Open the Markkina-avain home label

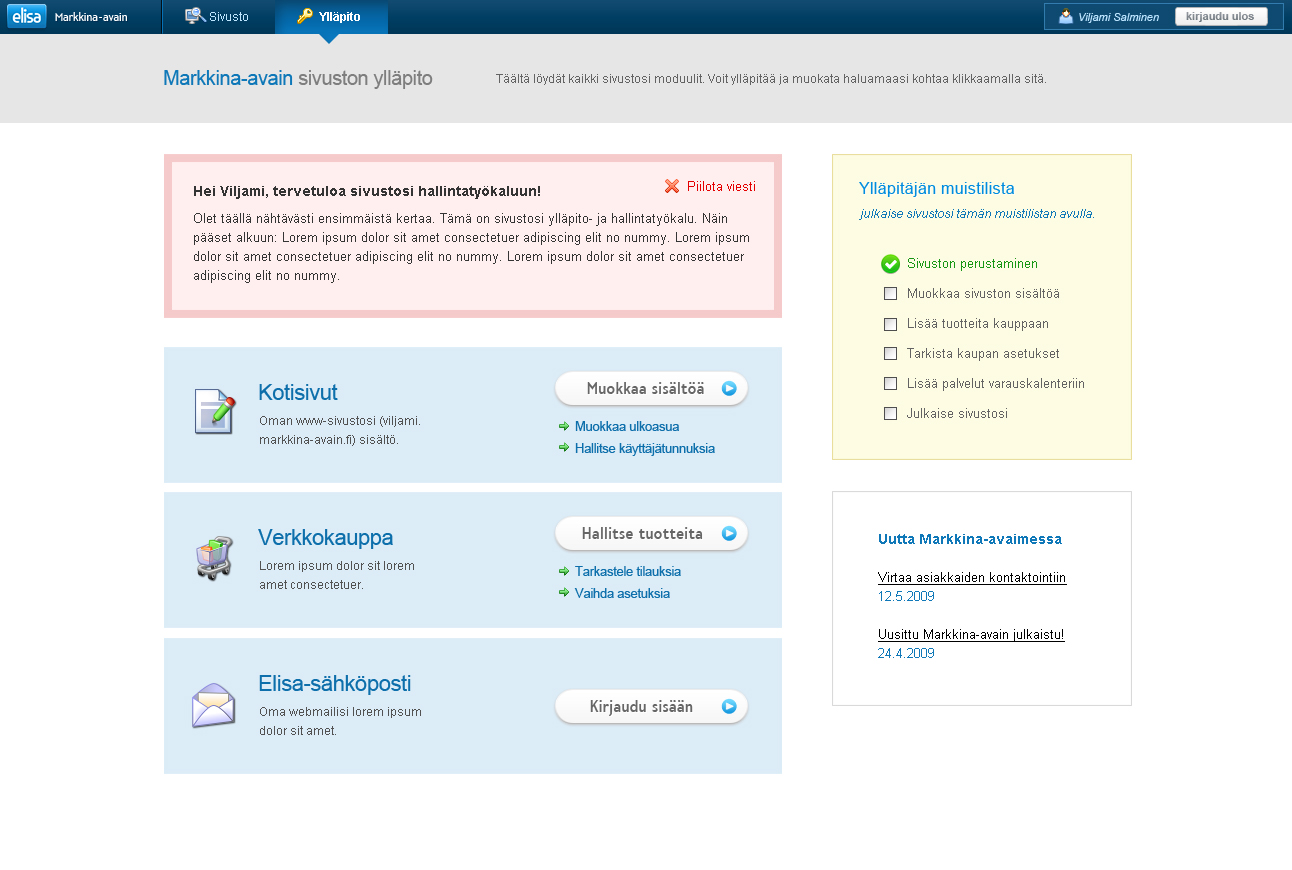click(x=91, y=17)
